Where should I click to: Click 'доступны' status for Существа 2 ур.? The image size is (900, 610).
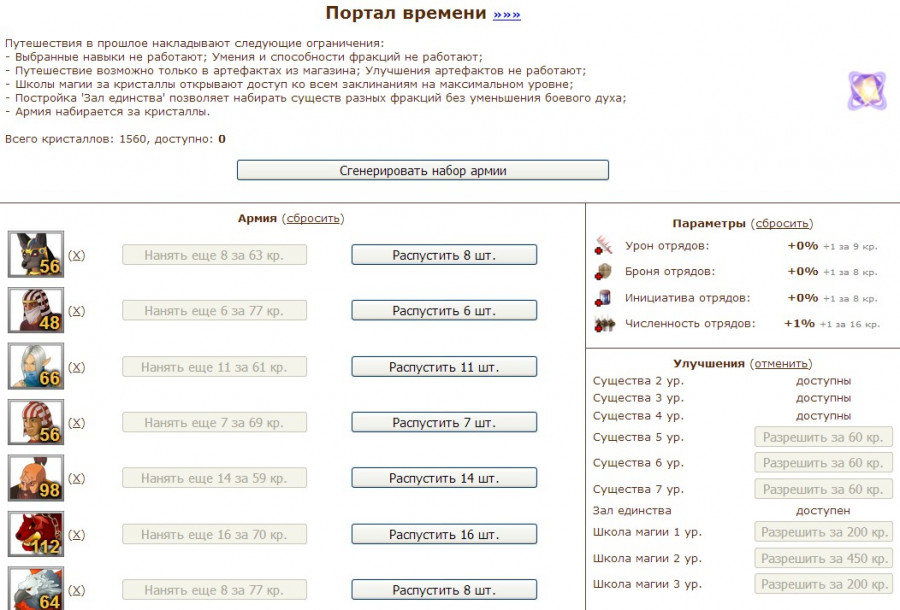[823, 381]
